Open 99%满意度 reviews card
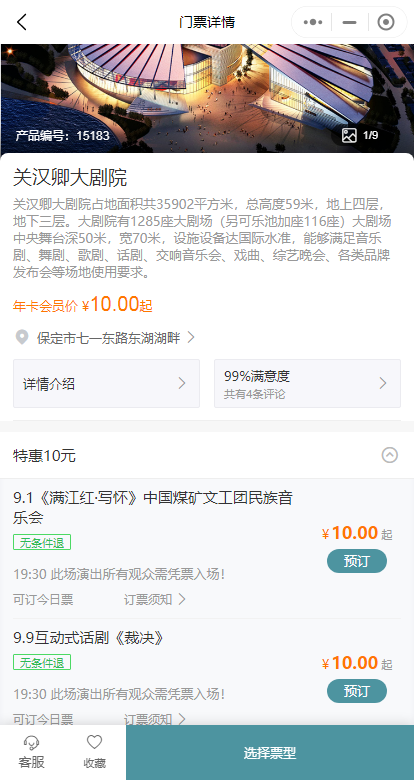 click(x=308, y=384)
